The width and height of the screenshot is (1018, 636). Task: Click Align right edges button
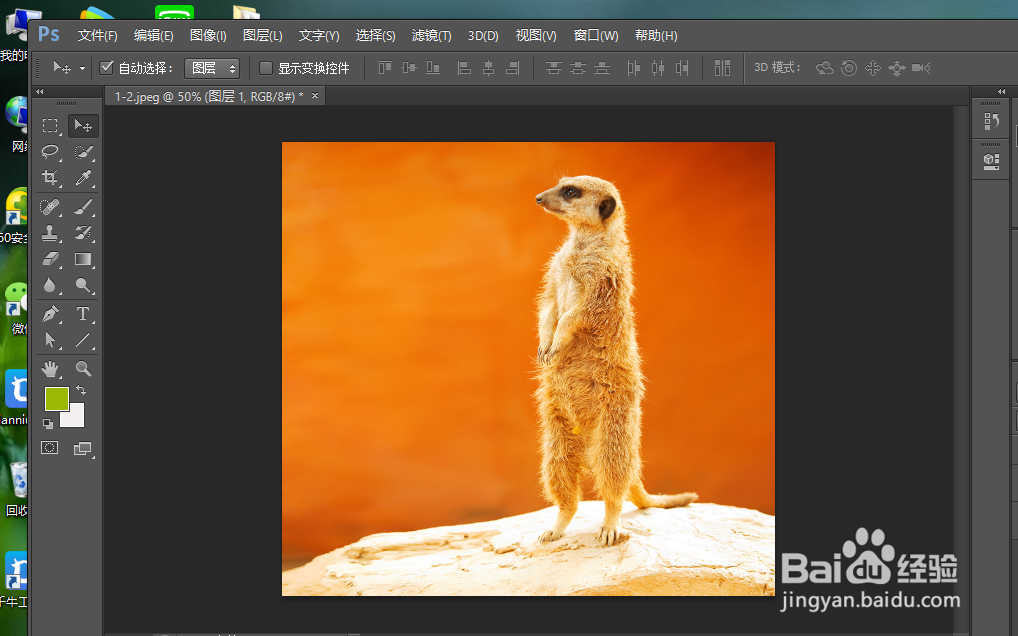(x=512, y=67)
